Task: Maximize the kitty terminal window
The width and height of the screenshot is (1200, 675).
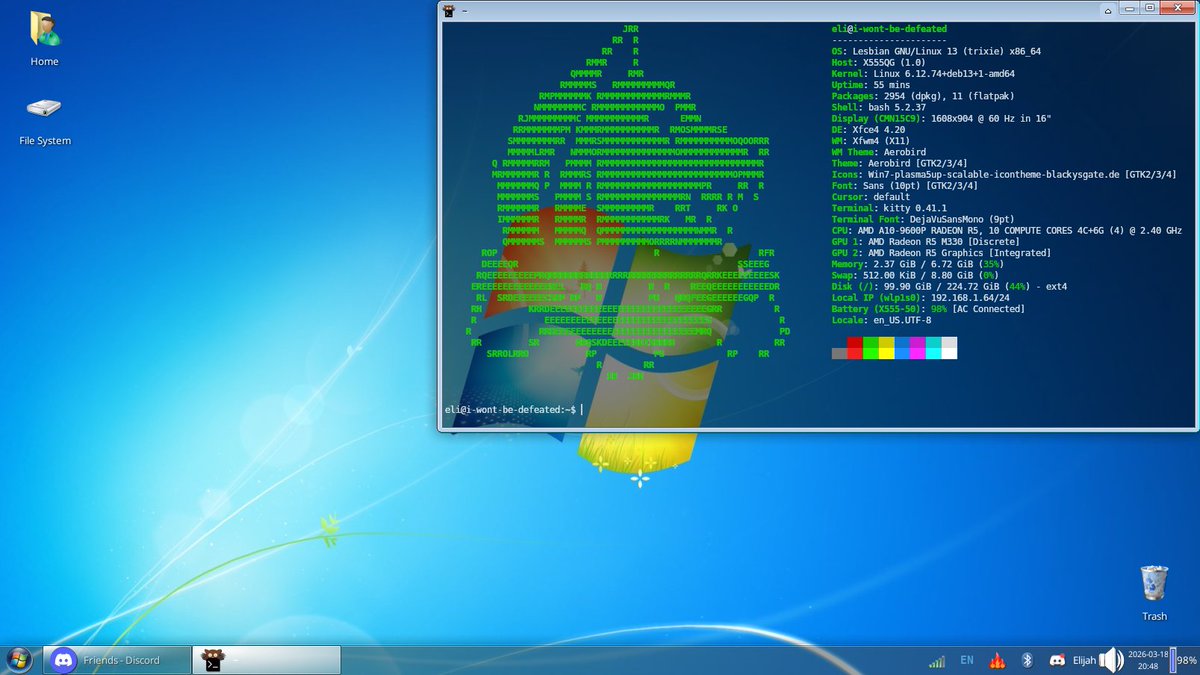Action: coord(1151,8)
